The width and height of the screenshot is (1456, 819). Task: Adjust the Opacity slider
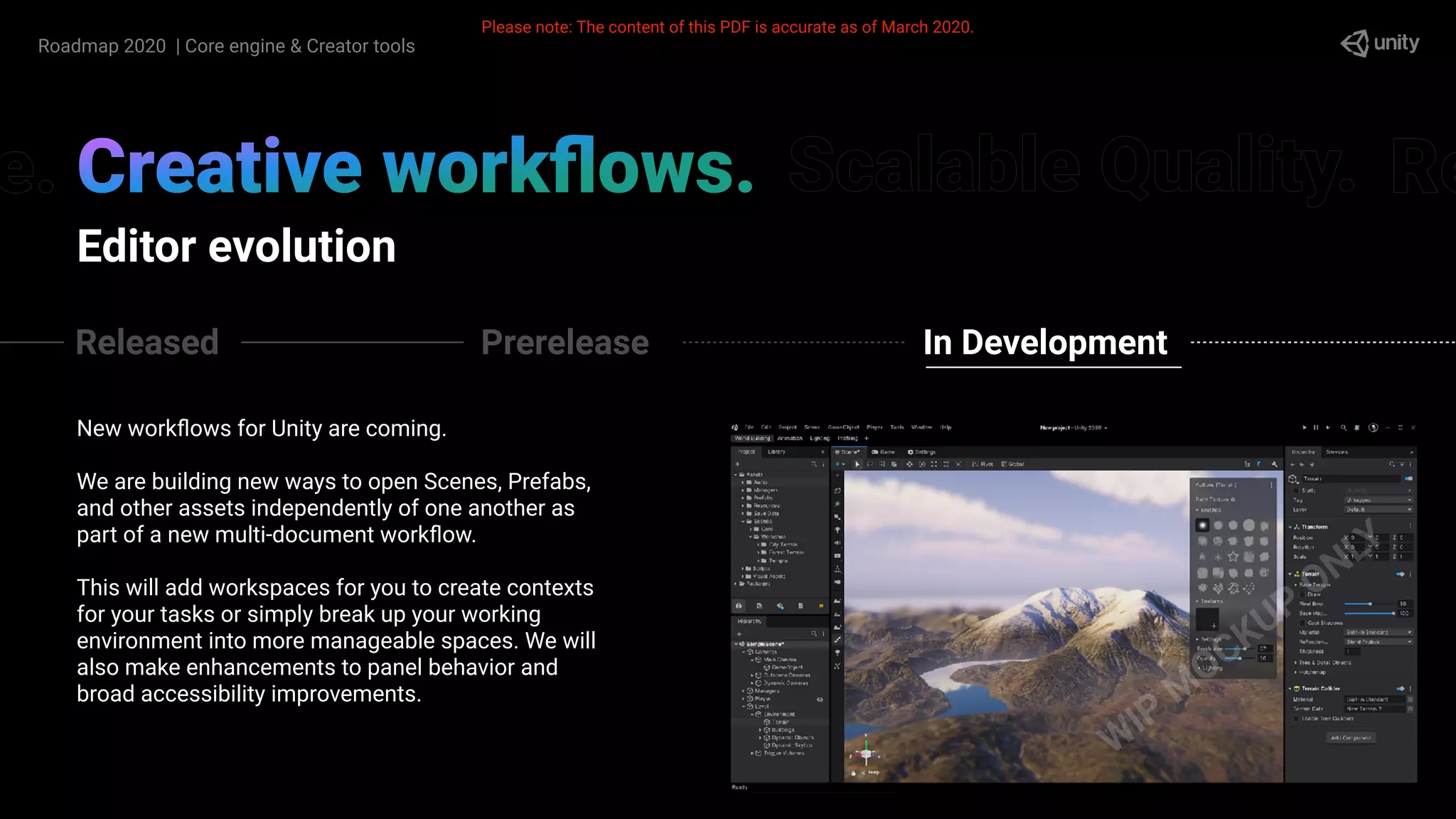coord(1240,658)
